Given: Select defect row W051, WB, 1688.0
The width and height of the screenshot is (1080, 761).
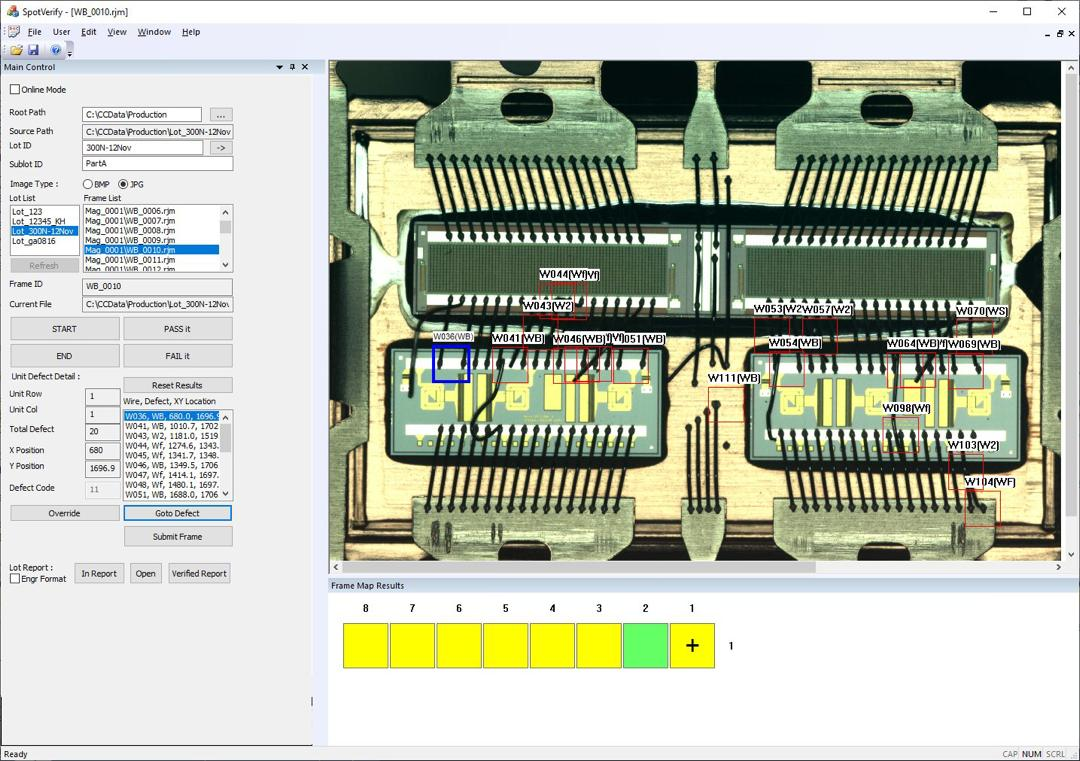Looking at the screenshot, I should point(172,494).
